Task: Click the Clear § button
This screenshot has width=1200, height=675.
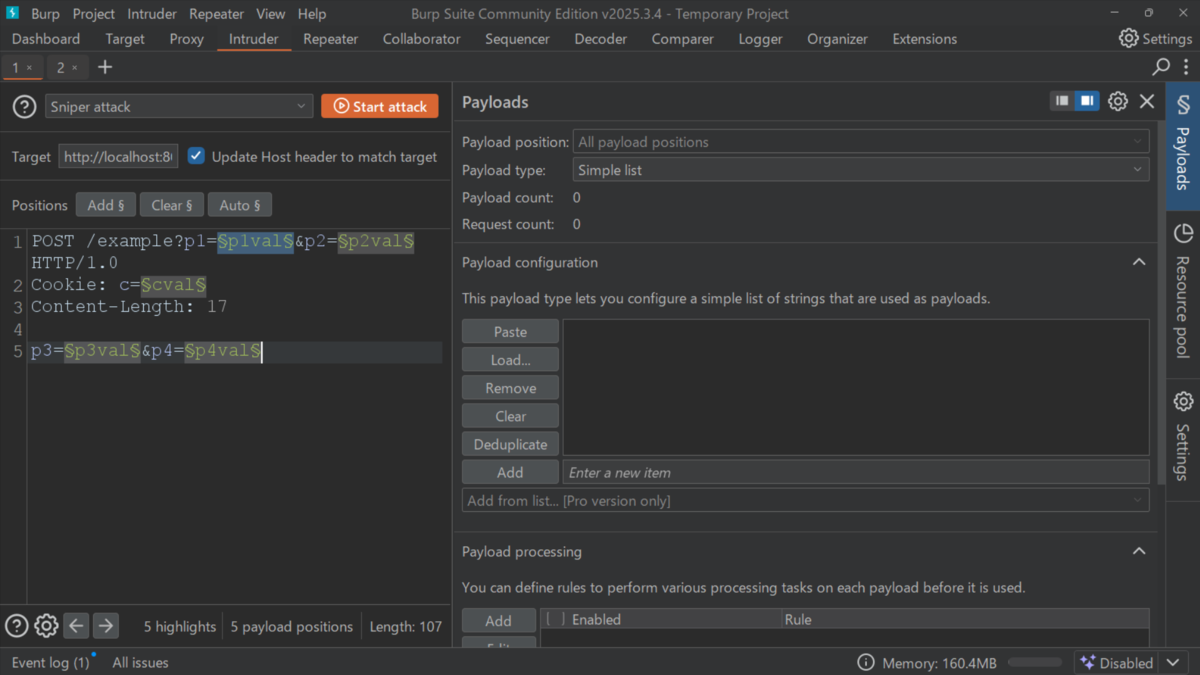Action: (171, 205)
